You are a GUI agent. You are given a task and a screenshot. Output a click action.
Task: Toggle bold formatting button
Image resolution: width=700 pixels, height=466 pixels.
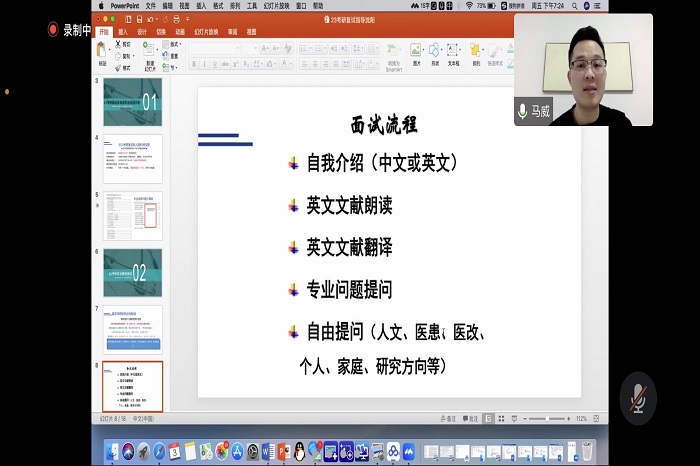[x=193, y=63]
